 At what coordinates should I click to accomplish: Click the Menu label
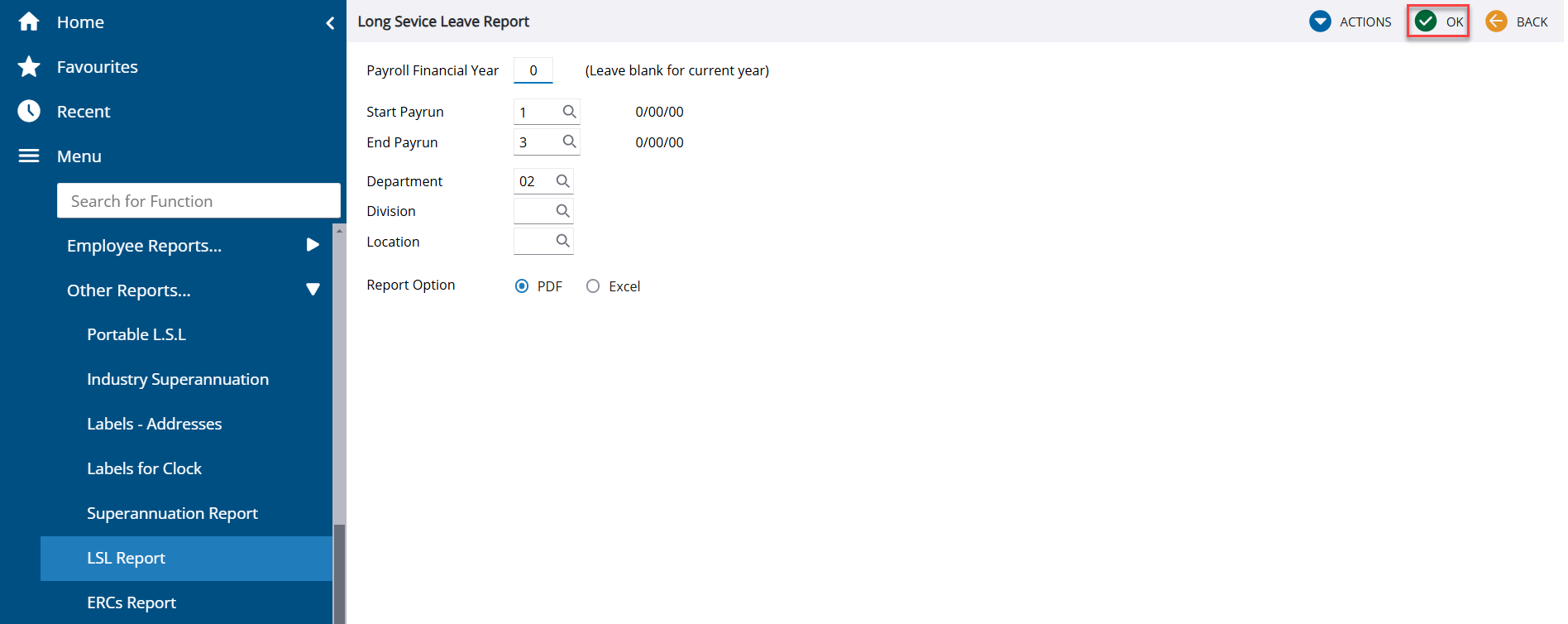(x=79, y=156)
